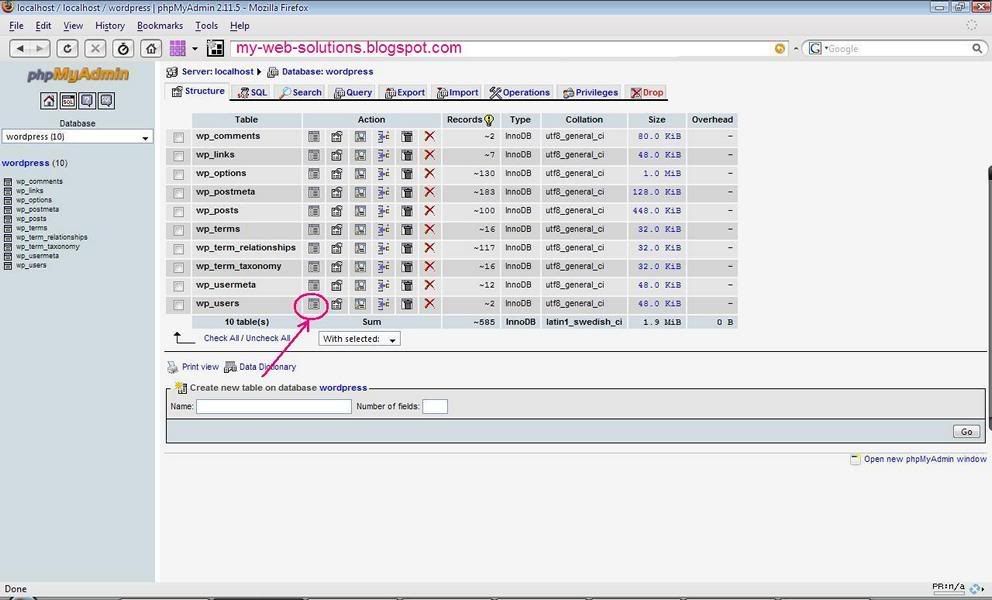Click the browser Reload button

(x=67, y=48)
